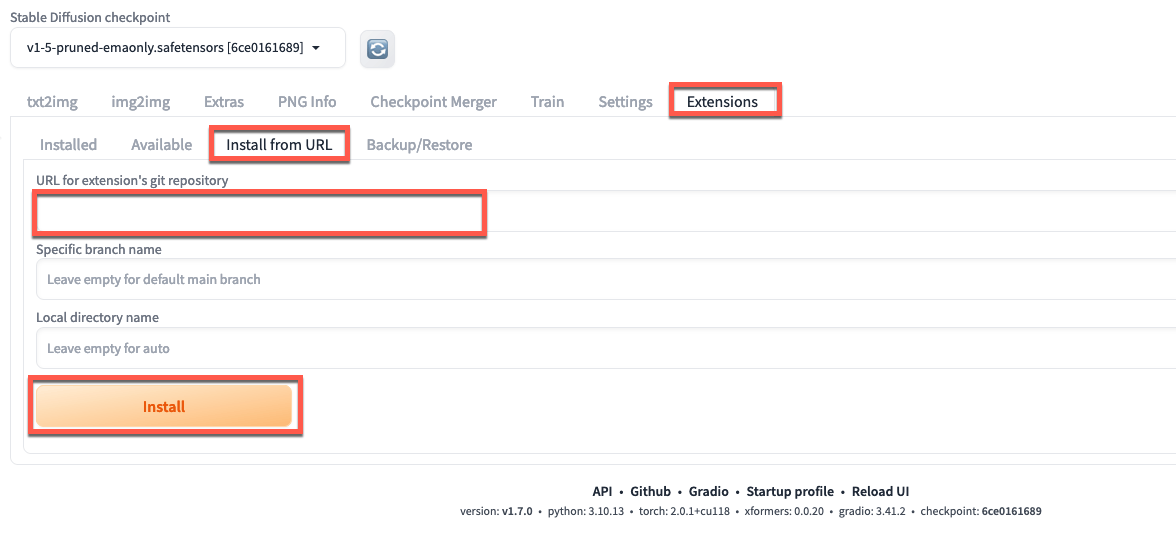Go to the Checkpoint Merger tab
The height and width of the screenshot is (536, 1176).
coord(434,102)
